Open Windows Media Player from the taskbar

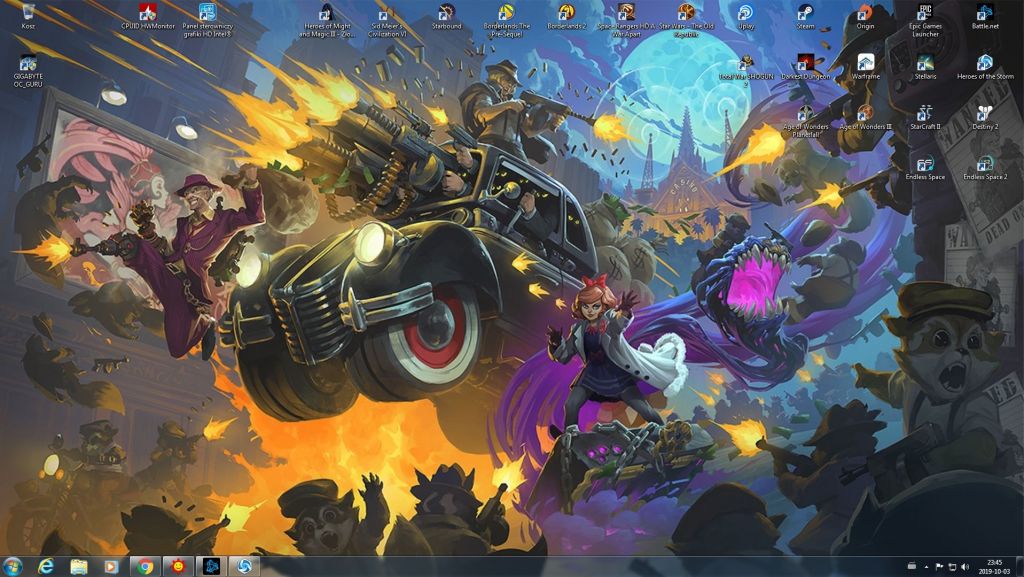click(x=112, y=567)
